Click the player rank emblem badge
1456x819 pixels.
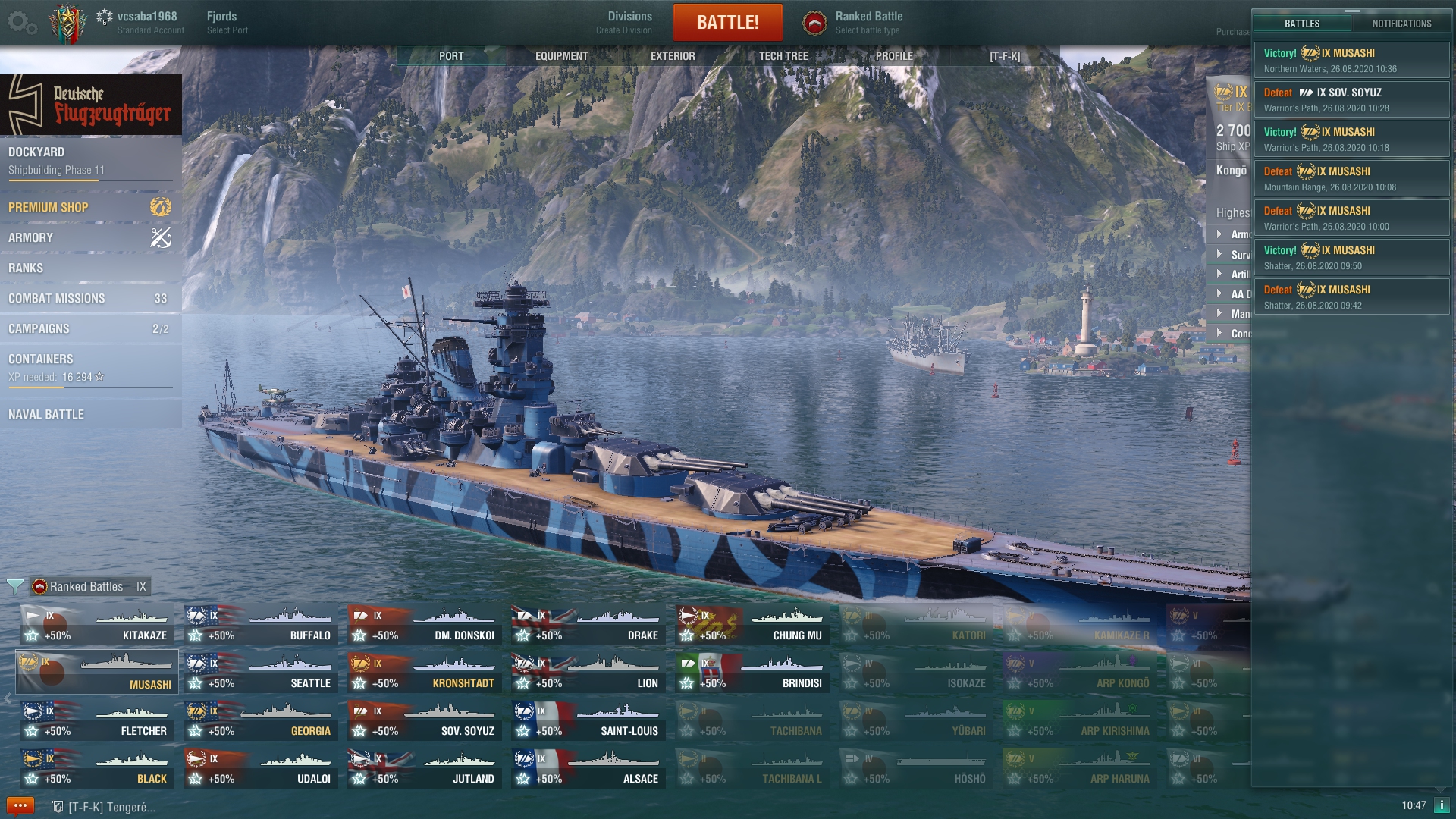pos(67,24)
